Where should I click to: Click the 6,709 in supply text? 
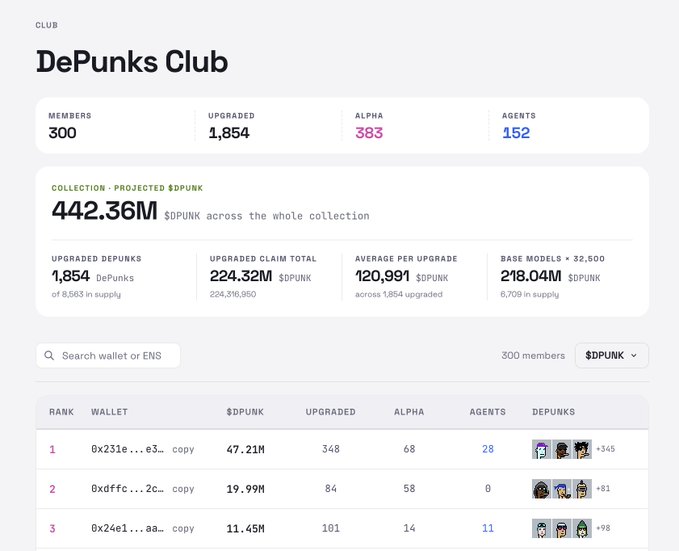[x=530, y=295]
